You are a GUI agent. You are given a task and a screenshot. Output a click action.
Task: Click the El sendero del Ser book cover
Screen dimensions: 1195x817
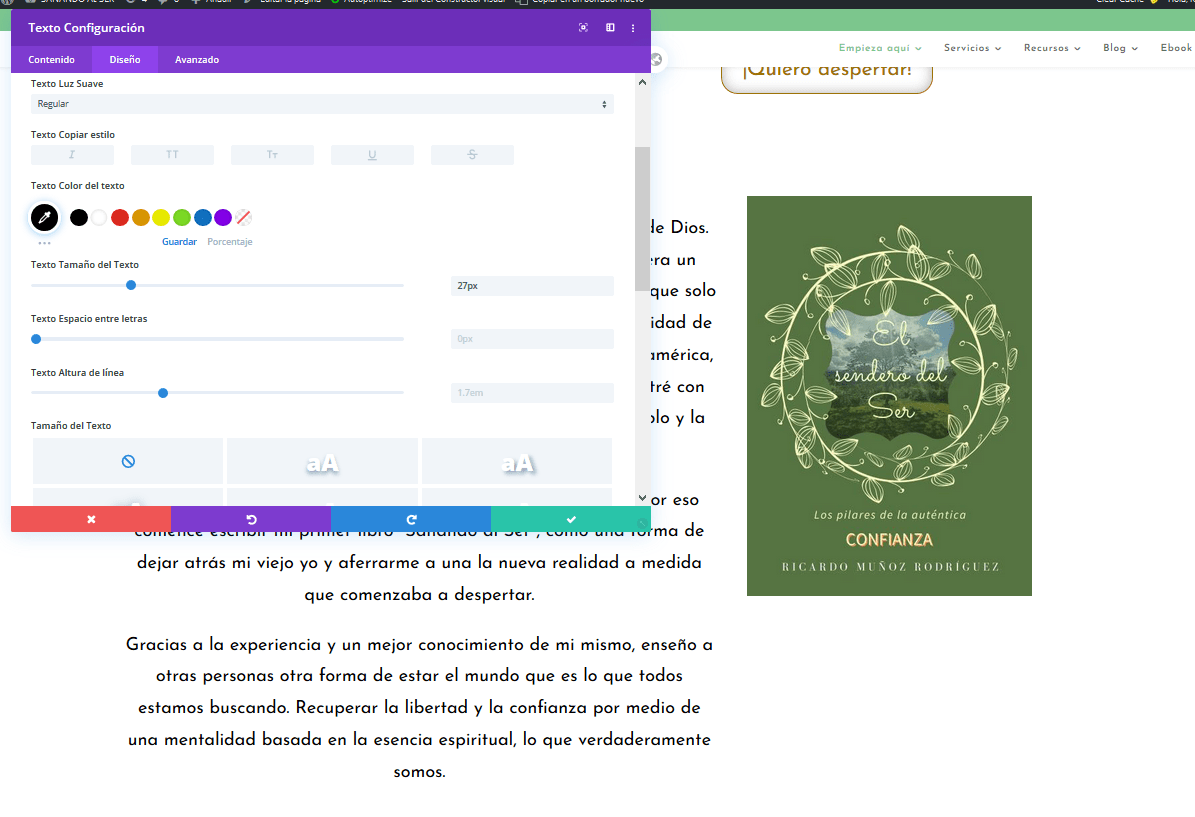[889, 396]
